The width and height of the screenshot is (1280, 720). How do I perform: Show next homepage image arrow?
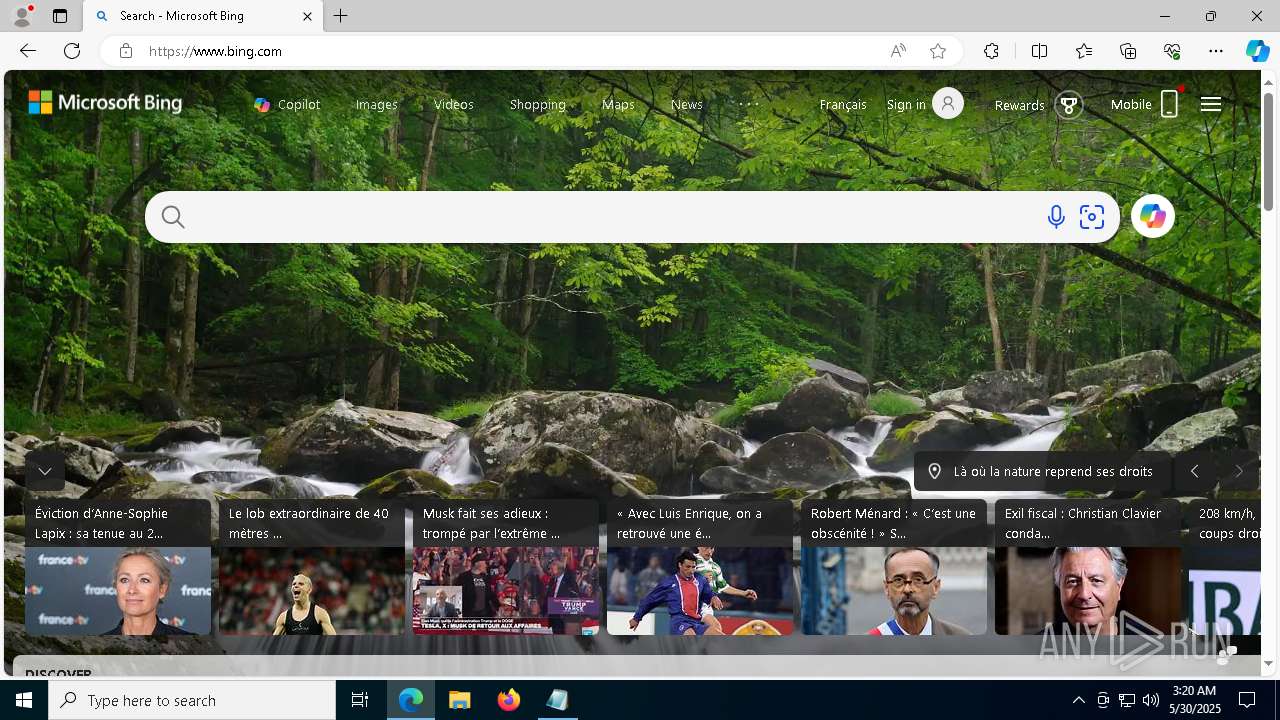[1239, 471]
